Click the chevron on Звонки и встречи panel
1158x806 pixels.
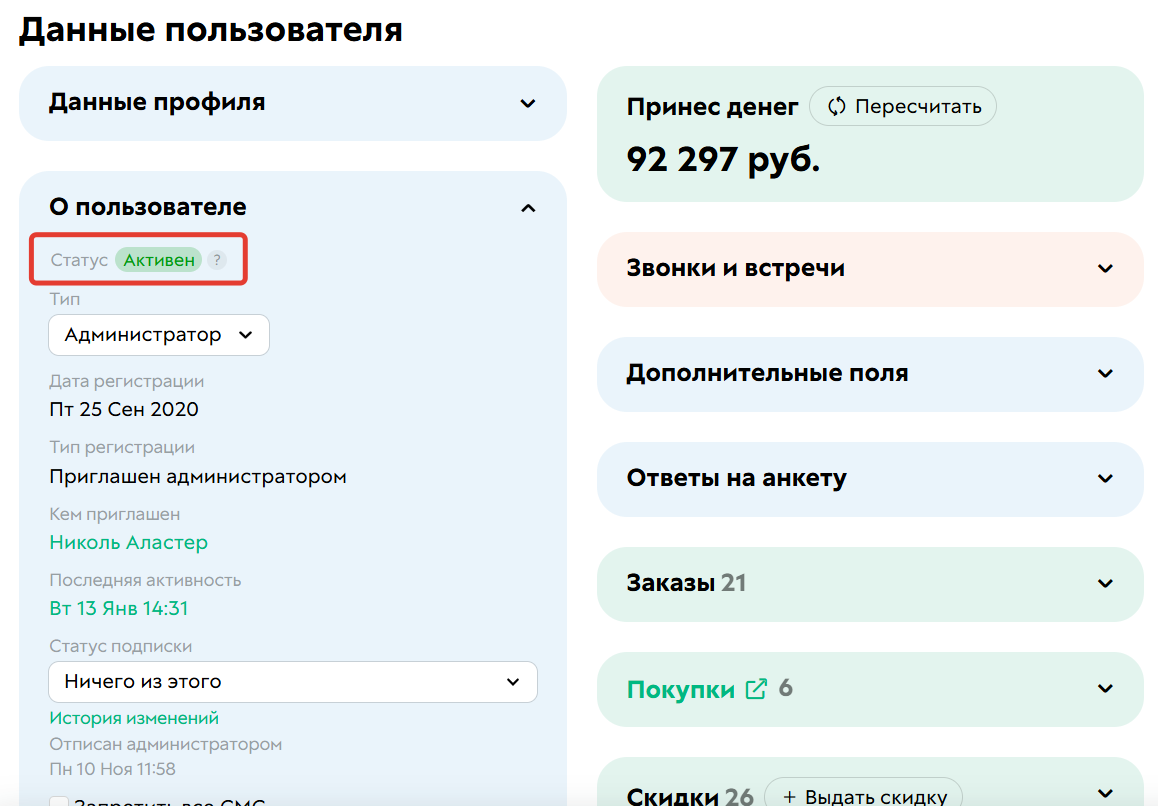[1105, 269]
